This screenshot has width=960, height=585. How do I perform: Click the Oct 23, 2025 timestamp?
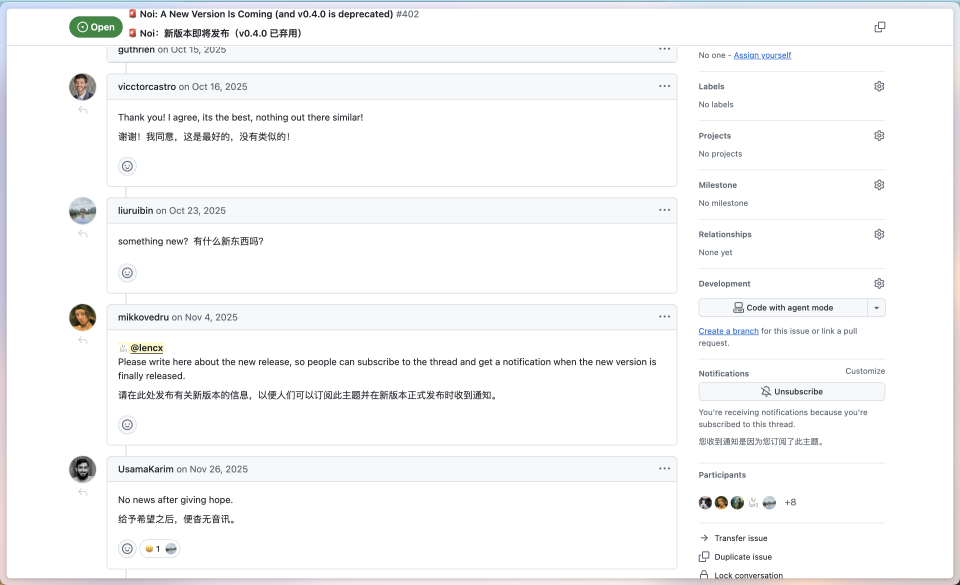(197, 211)
